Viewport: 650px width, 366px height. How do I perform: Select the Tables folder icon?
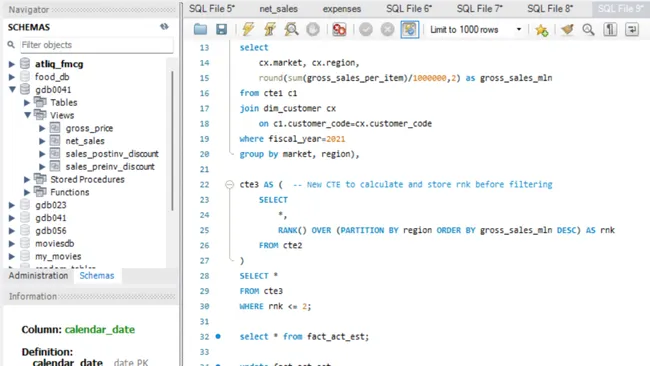[x=40, y=102]
